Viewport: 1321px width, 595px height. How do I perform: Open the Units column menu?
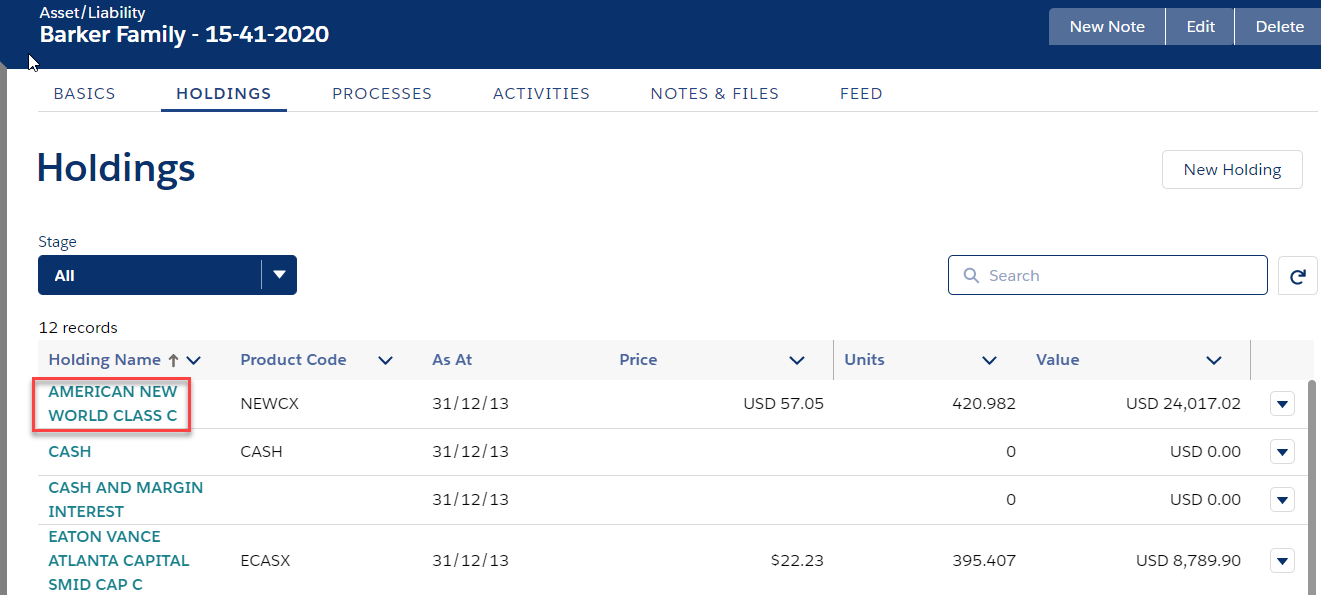[989, 360]
